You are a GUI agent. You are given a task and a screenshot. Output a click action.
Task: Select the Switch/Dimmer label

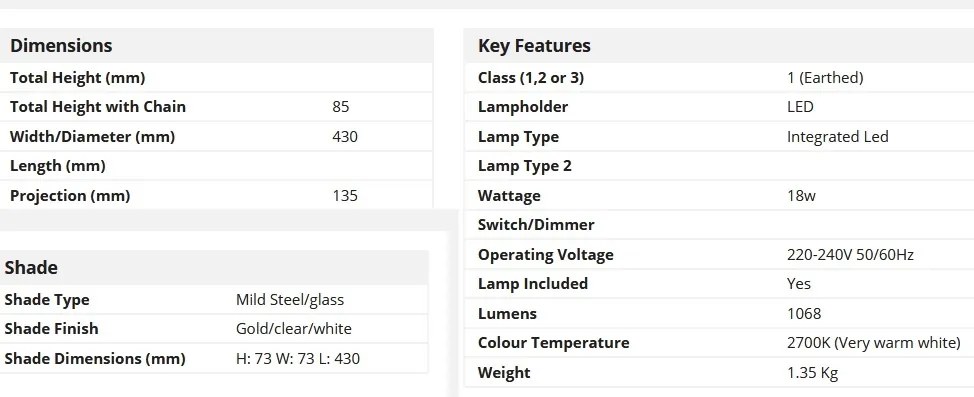[536, 225]
